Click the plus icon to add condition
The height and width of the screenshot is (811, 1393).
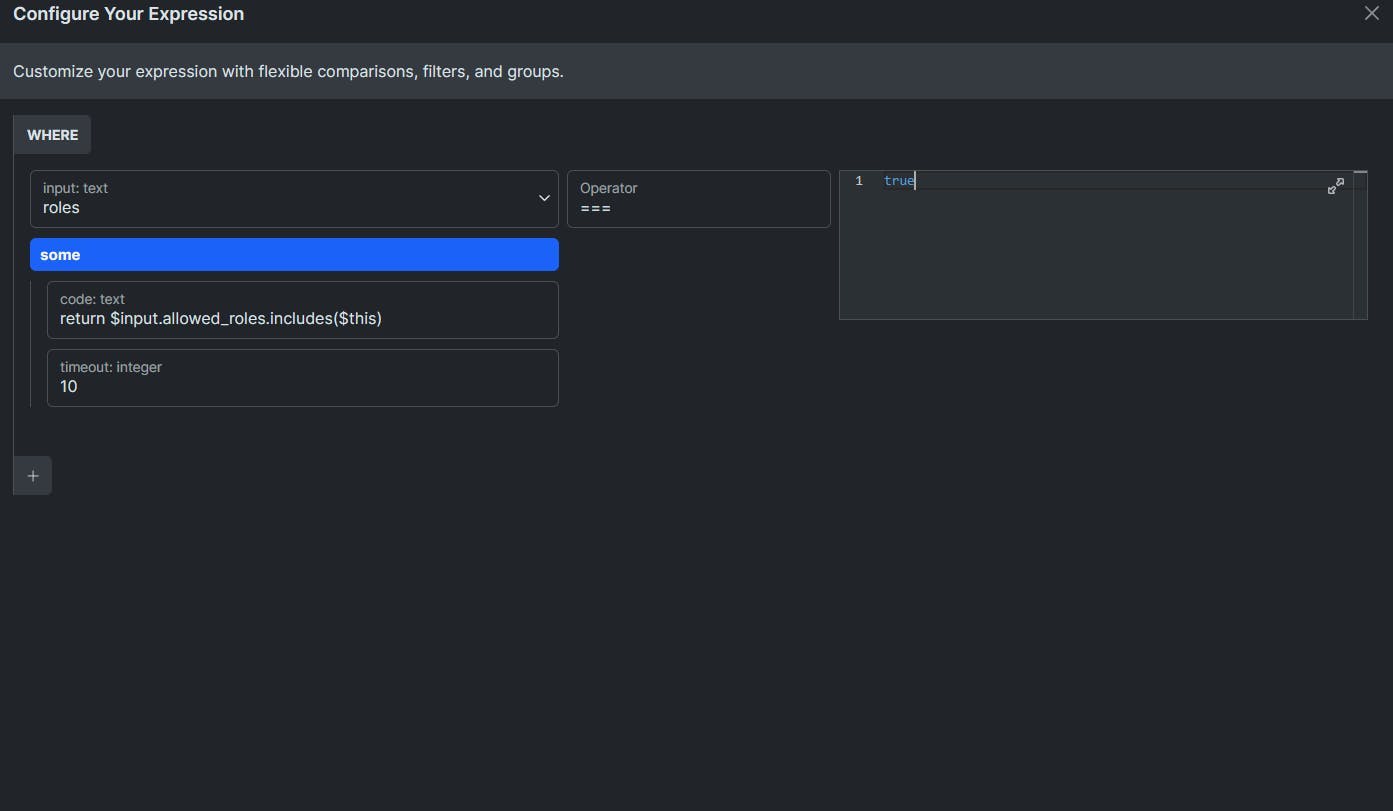(33, 476)
